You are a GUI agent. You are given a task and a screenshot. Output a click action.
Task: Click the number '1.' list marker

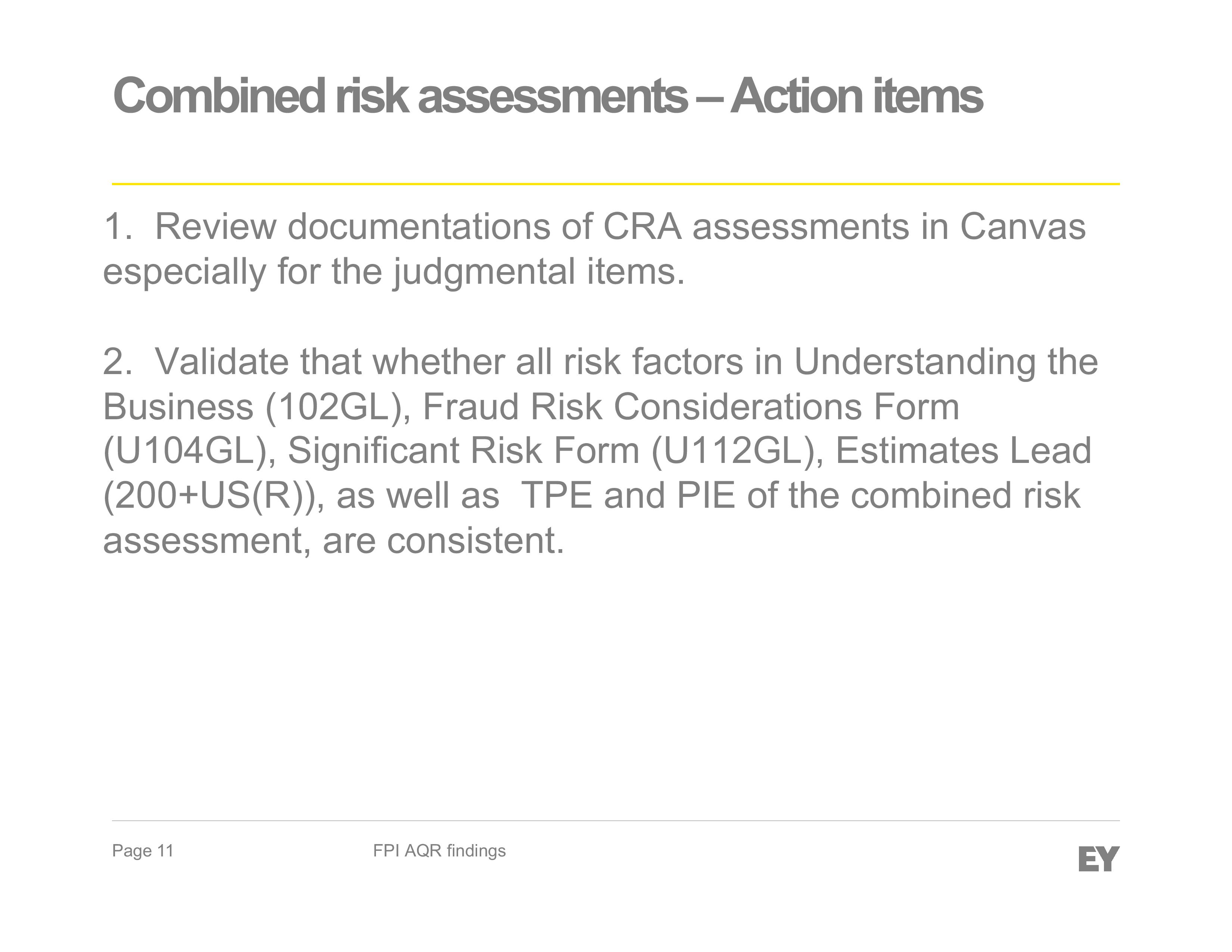coord(118,227)
